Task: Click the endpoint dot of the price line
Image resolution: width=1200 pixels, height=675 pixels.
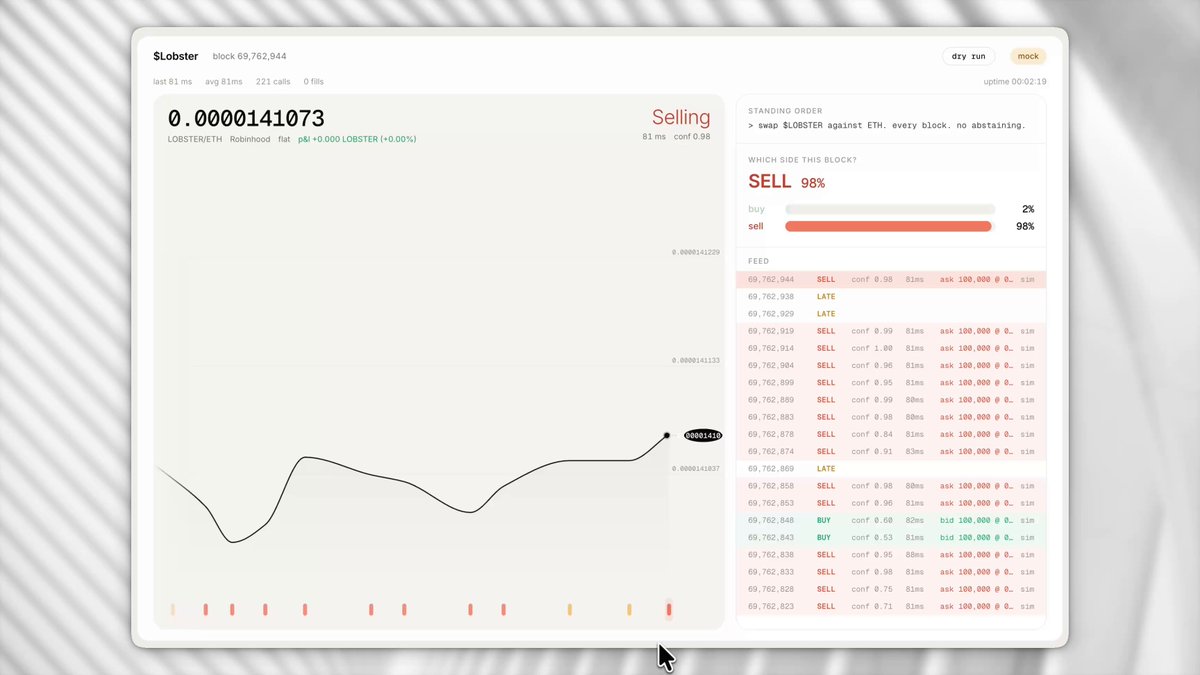Action: point(667,435)
